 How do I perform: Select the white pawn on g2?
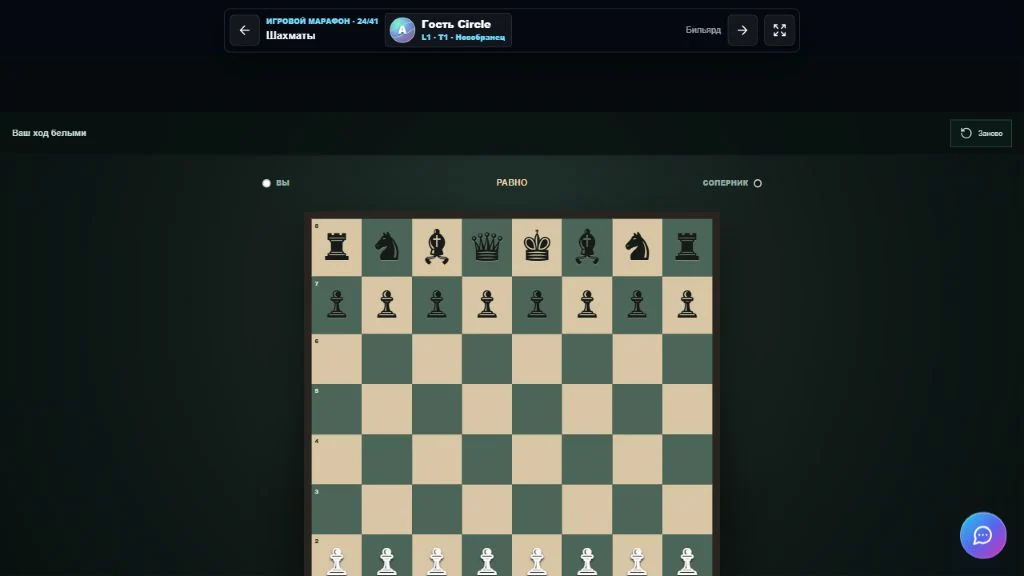pos(637,556)
